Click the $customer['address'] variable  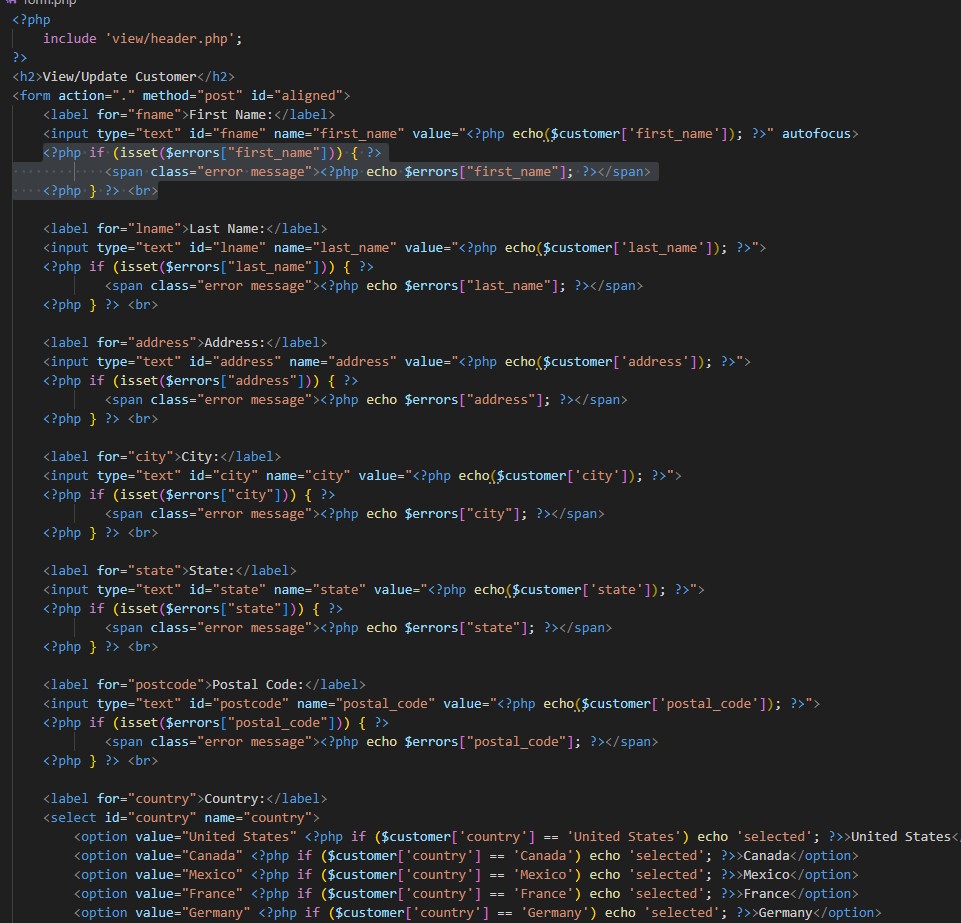(619, 362)
